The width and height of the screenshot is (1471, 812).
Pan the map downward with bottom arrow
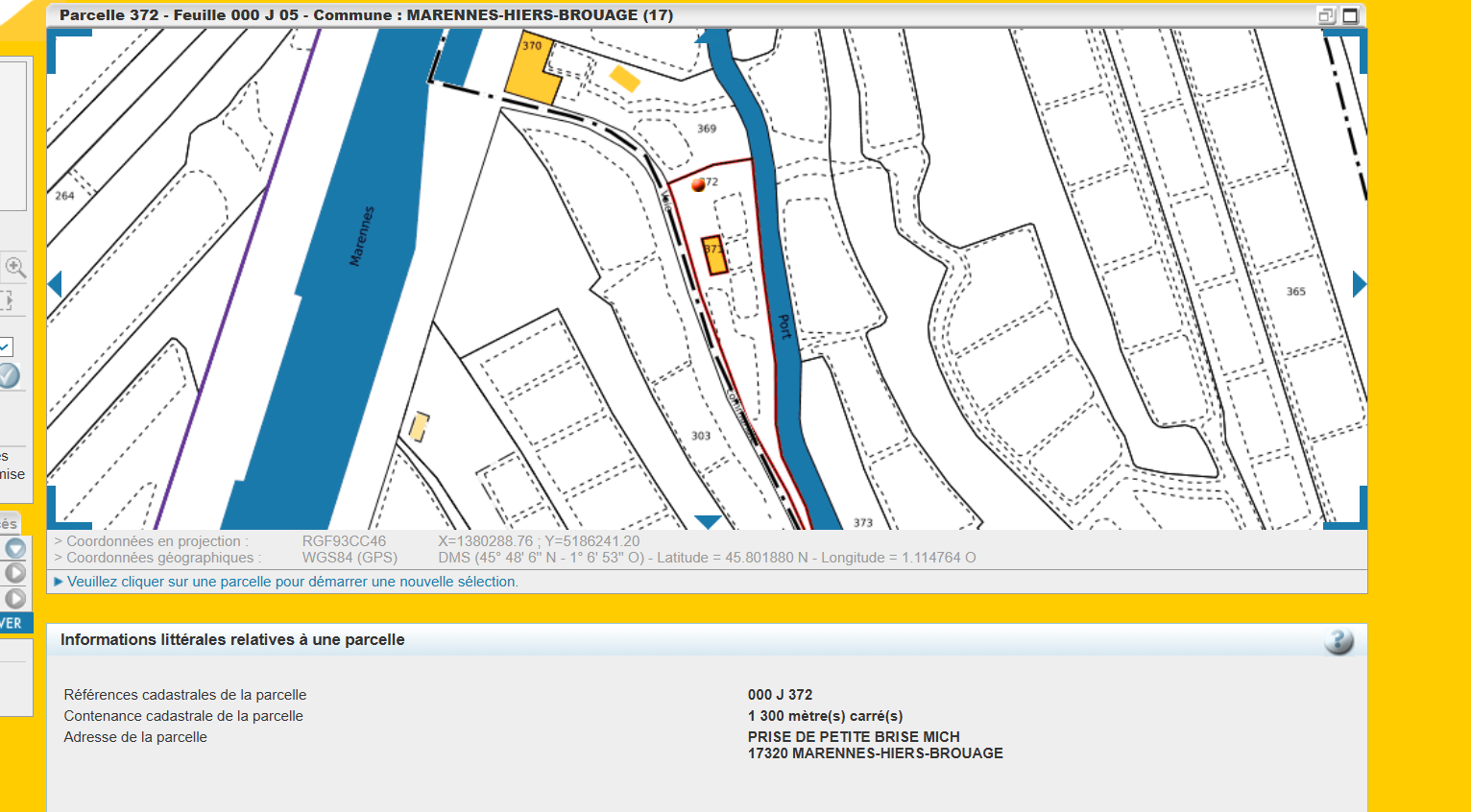[x=708, y=522]
